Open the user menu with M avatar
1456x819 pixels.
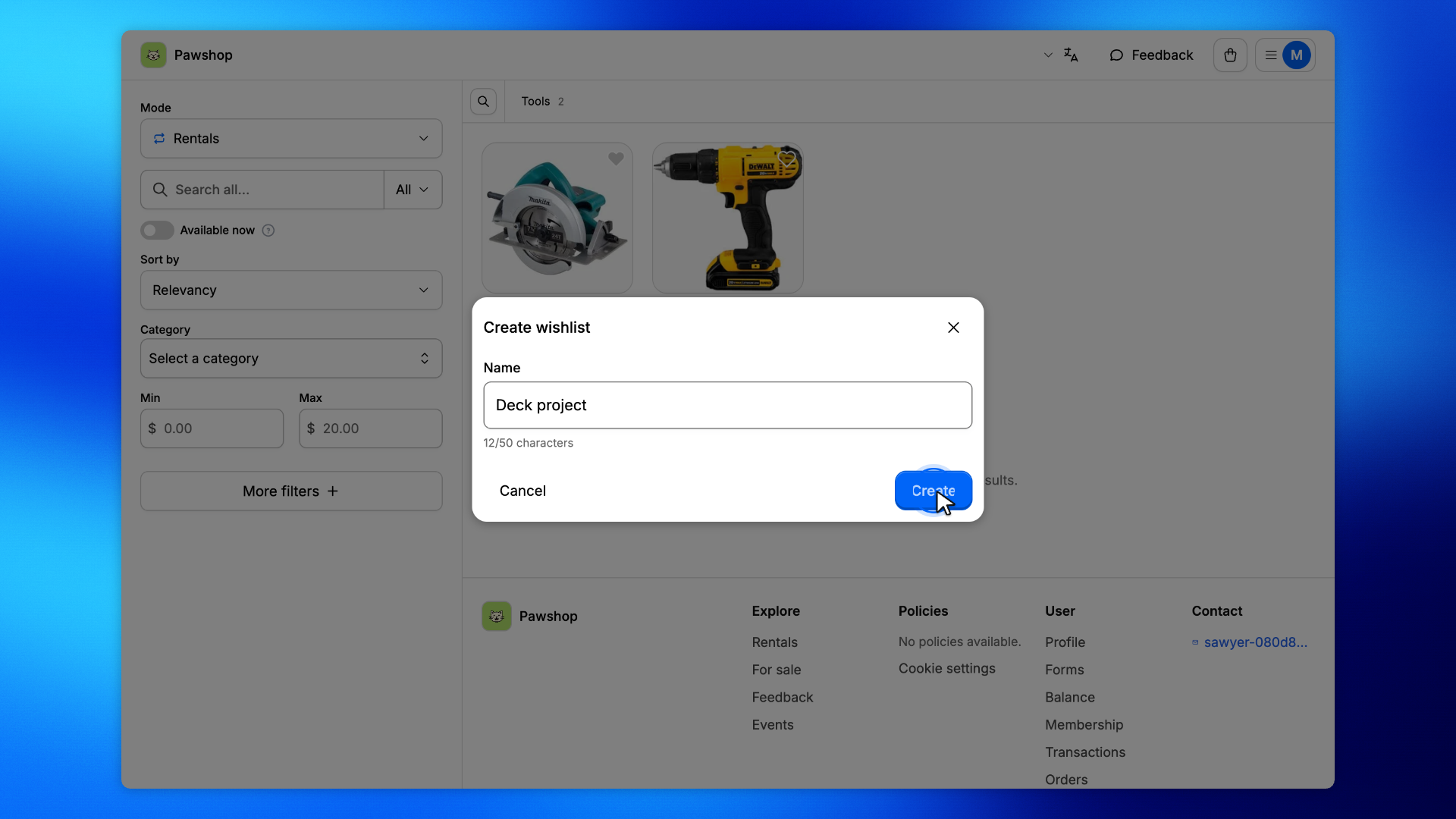pos(1285,55)
